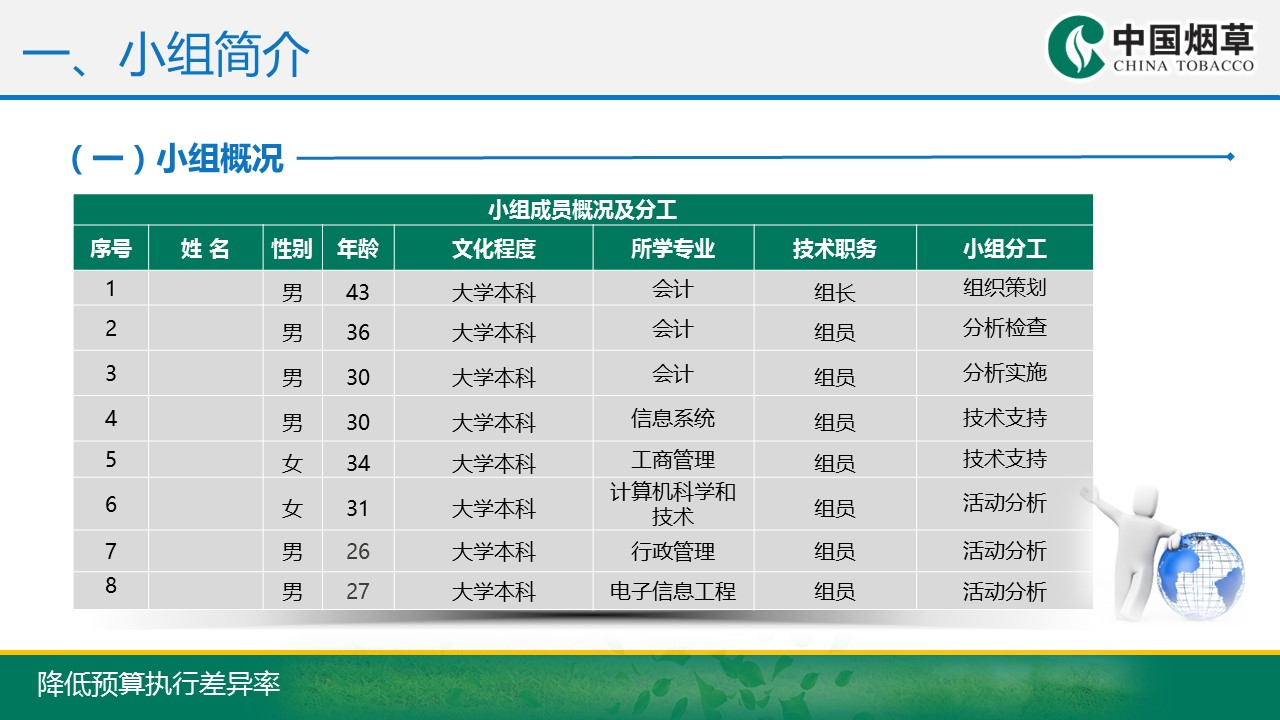The width and height of the screenshot is (1280, 720).
Task: Click the 年龄 column header
Action: pos(358,249)
